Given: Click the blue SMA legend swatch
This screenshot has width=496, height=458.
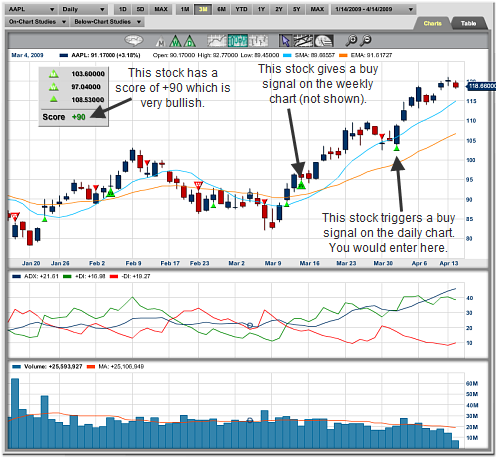Looking at the screenshot, I should point(287,55).
